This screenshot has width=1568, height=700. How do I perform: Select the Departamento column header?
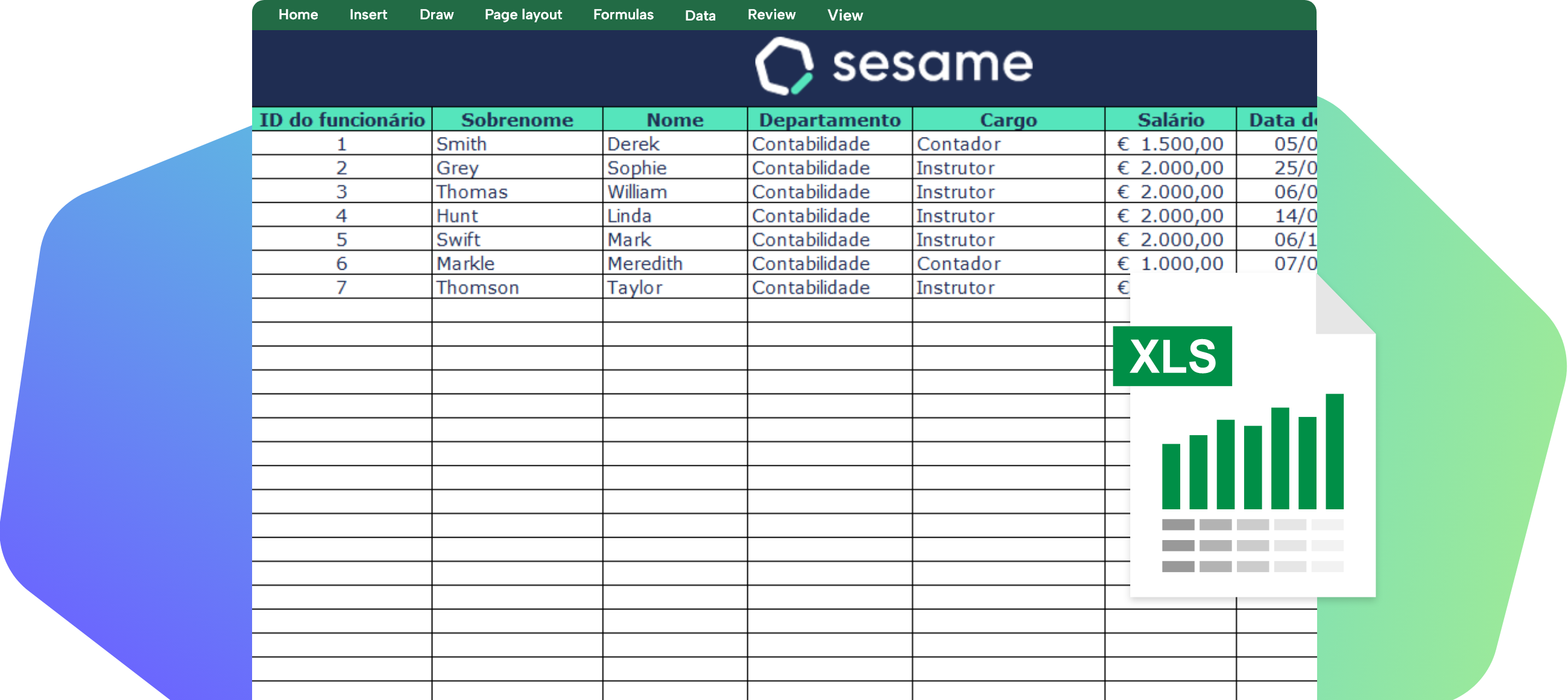pyautogui.click(x=830, y=119)
